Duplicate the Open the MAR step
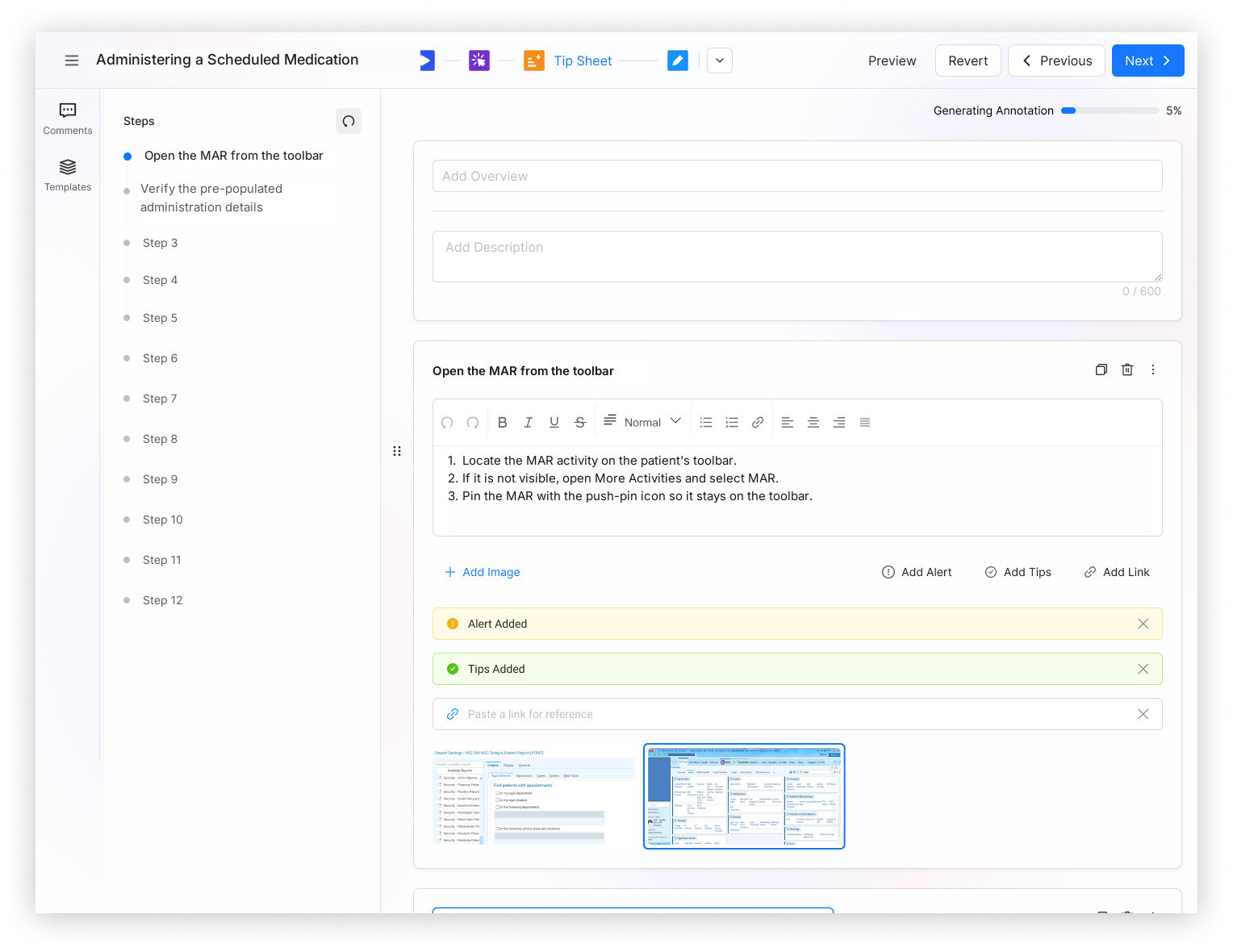 pos(1101,370)
